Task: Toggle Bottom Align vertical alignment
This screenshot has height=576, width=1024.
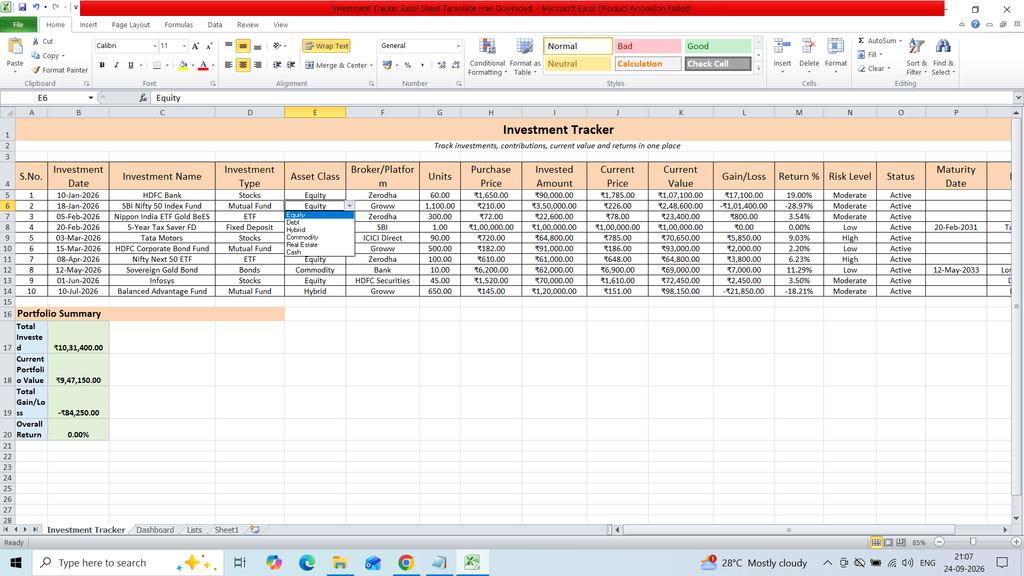Action: pos(257,46)
